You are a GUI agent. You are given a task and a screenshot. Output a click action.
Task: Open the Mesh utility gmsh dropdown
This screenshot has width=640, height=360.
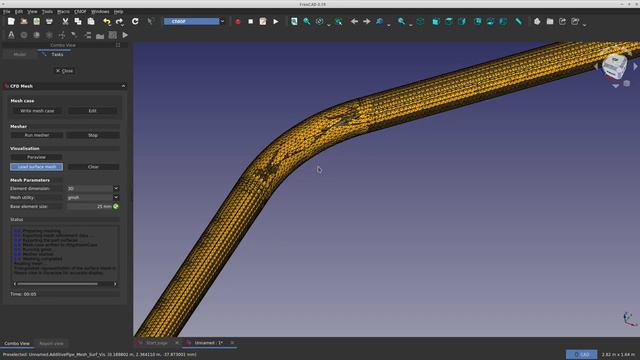point(93,198)
